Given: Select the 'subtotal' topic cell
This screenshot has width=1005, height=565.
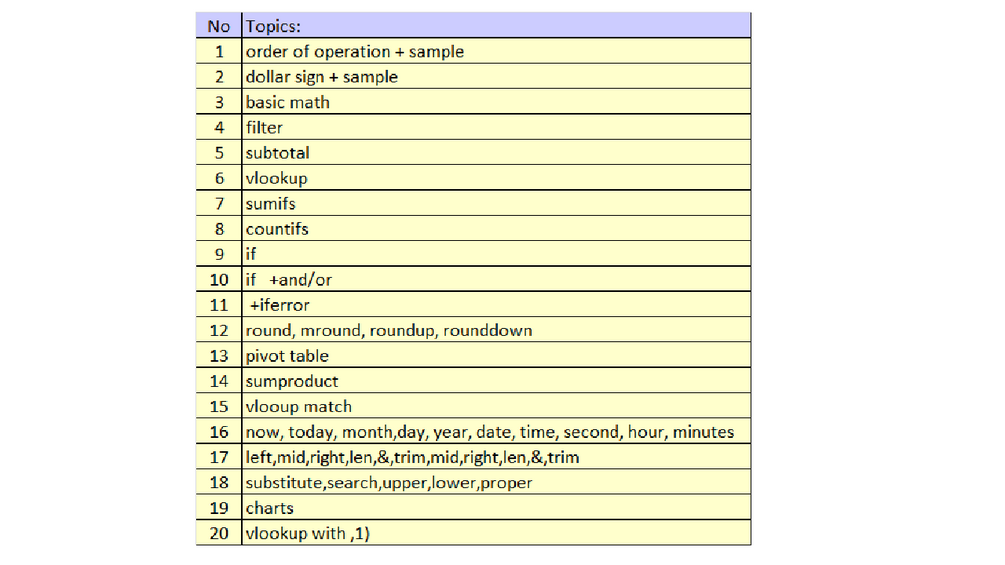Looking at the screenshot, I should tap(496, 152).
